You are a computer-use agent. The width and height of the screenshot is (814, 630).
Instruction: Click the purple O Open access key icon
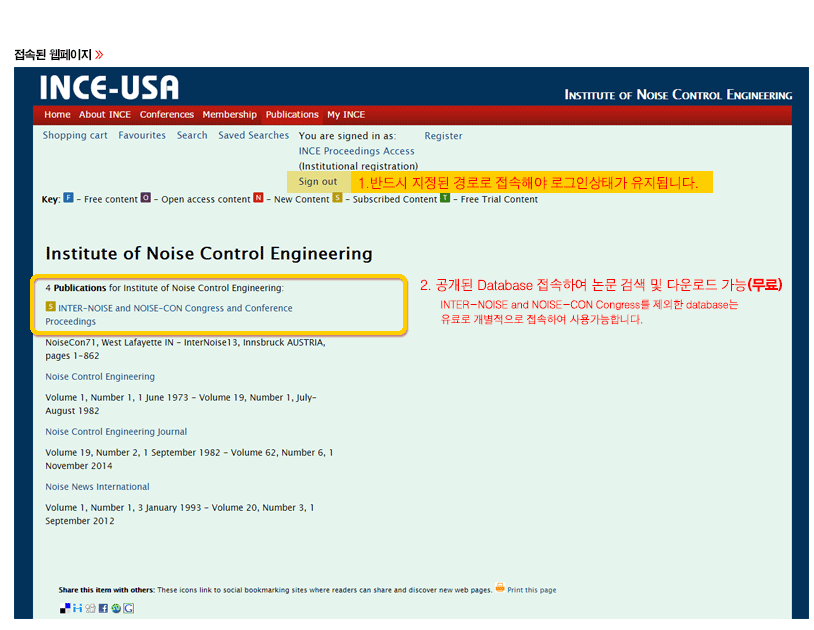(146, 198)
